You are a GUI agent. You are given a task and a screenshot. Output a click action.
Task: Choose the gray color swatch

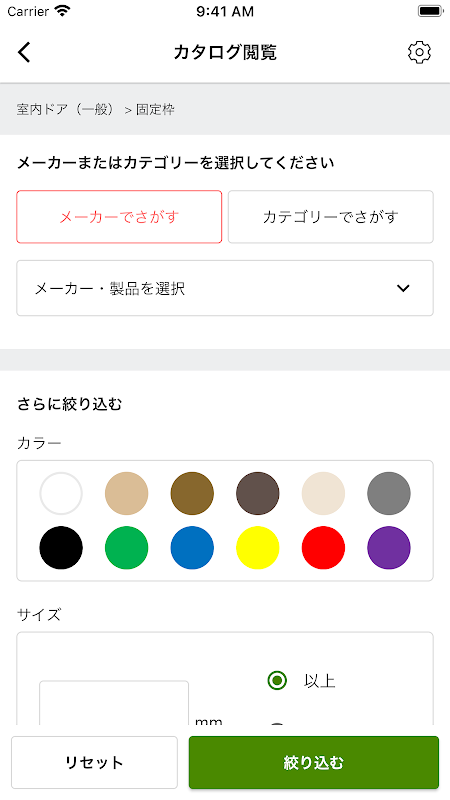coord(389,493)
